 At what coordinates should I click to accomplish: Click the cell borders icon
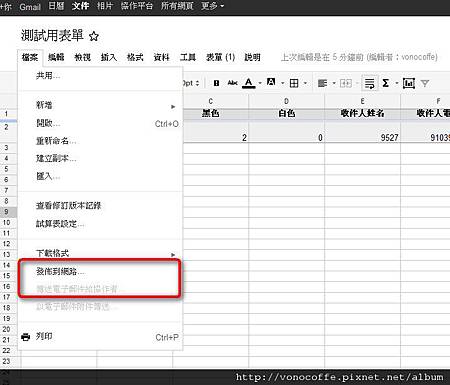point(294,83)
